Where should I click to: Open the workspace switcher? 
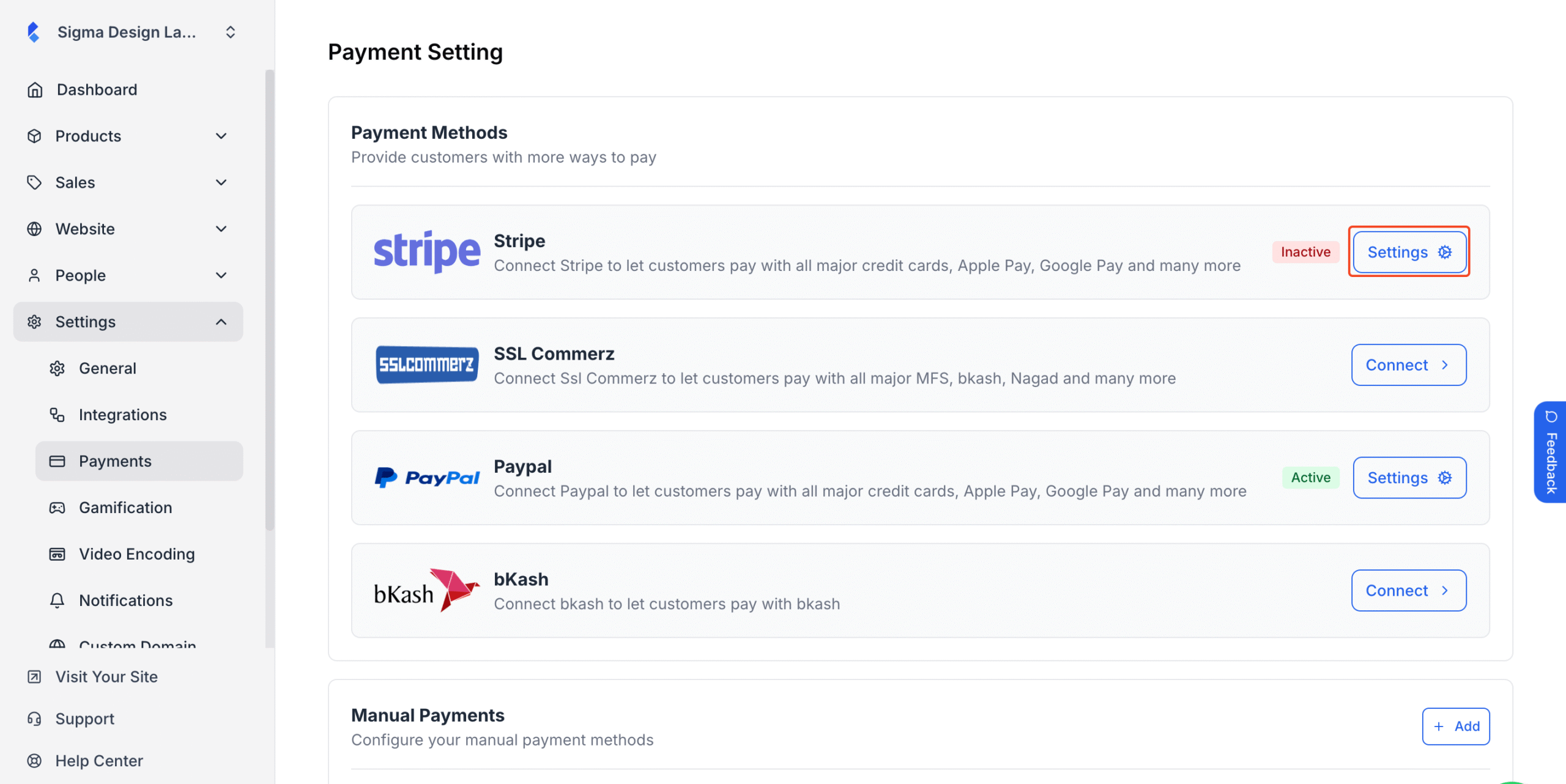[230, 32]
